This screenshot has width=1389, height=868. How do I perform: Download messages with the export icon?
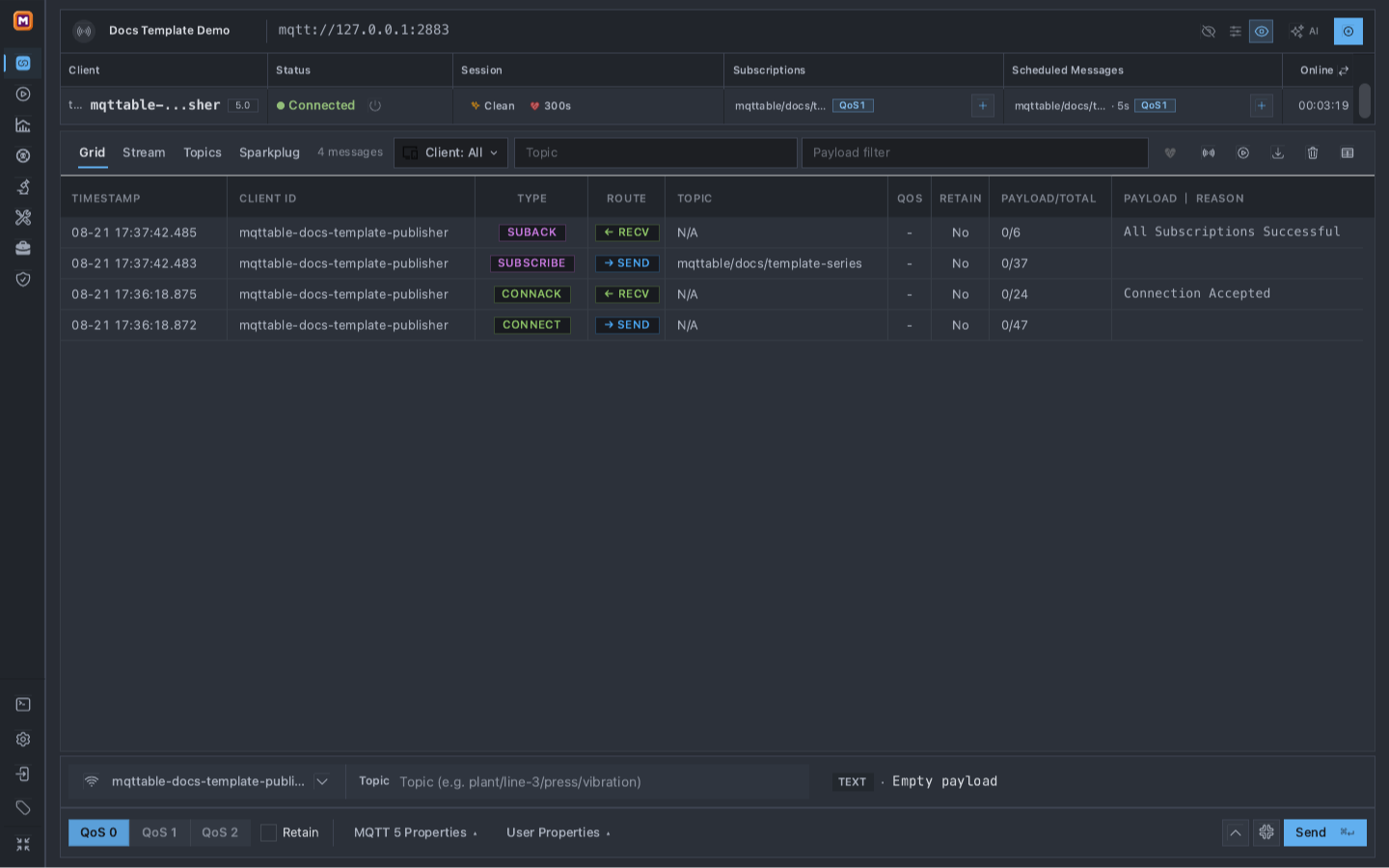click(1278, 153)
